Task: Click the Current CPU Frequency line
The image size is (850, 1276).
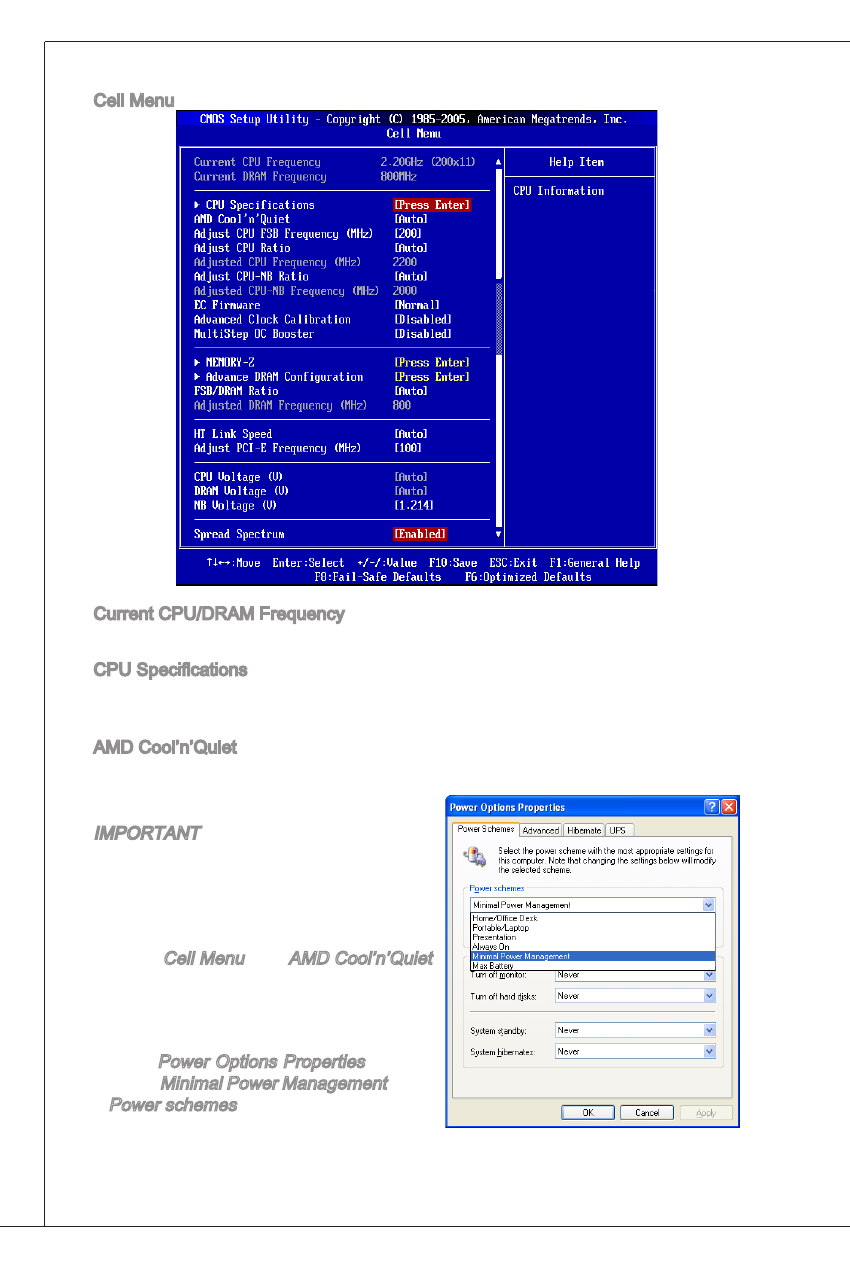Action: [335, 162]
